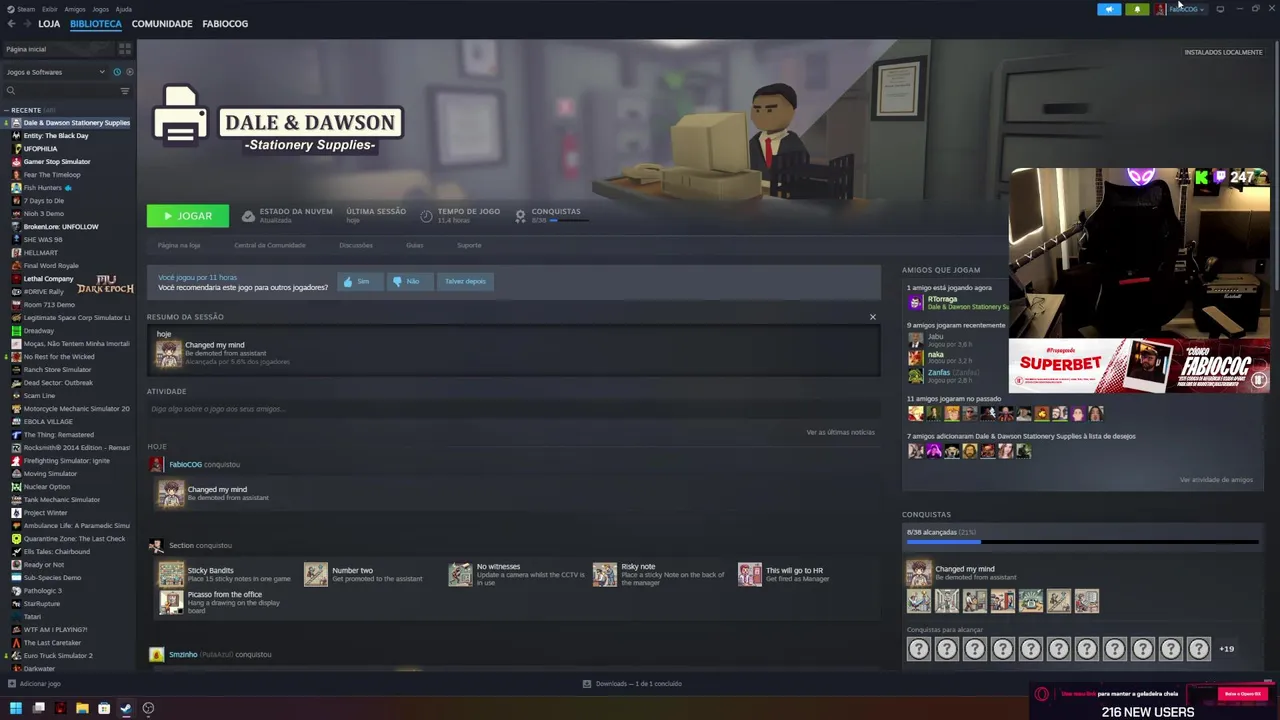Click Adicionar jogo plus icon
Image resolution: width=1280 pixels, height=720 pixels.
point(12,684)
